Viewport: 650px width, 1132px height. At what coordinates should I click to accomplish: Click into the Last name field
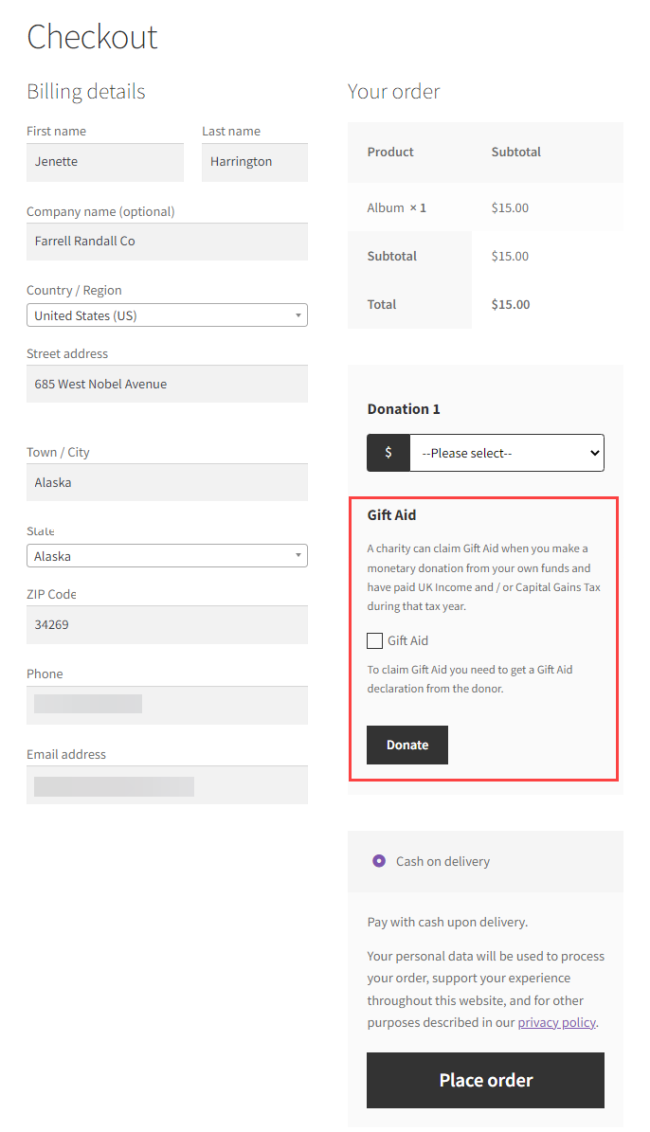click(254, 162)
